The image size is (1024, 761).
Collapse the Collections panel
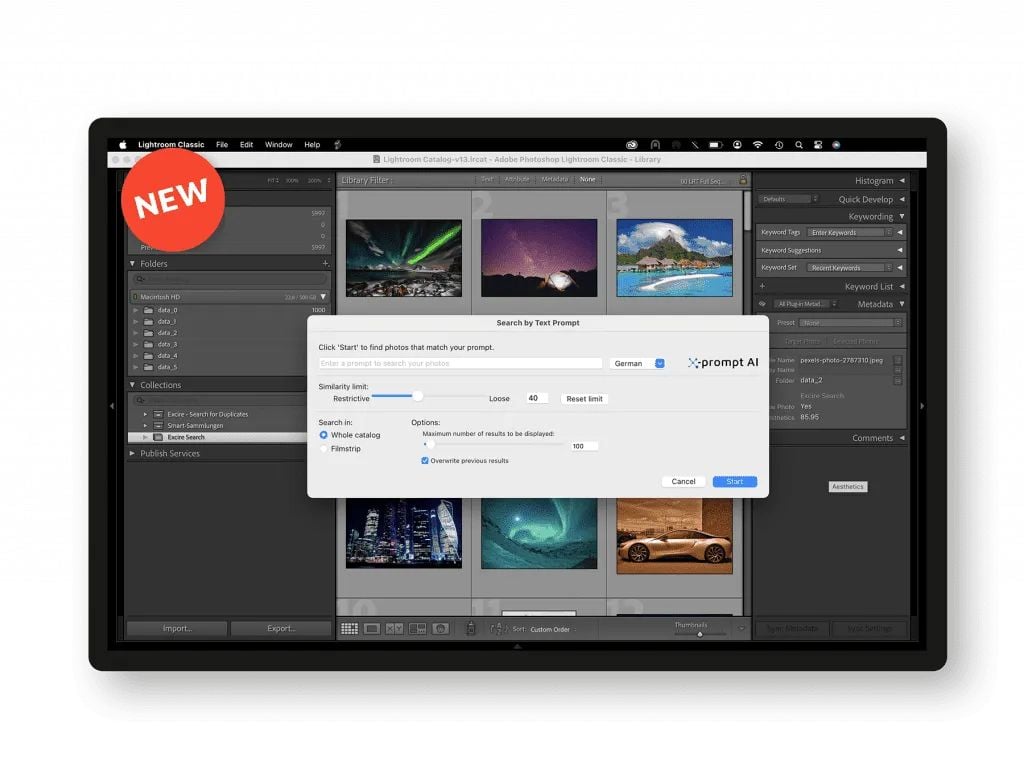[133, 385]
